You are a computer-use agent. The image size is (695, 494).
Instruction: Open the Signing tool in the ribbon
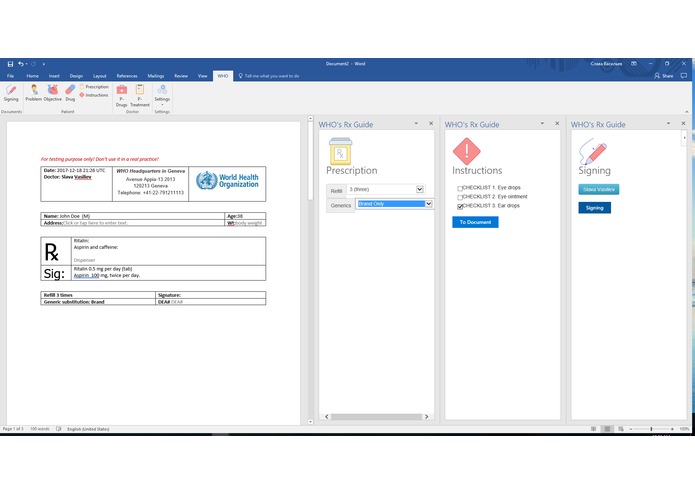click(11, 93)
